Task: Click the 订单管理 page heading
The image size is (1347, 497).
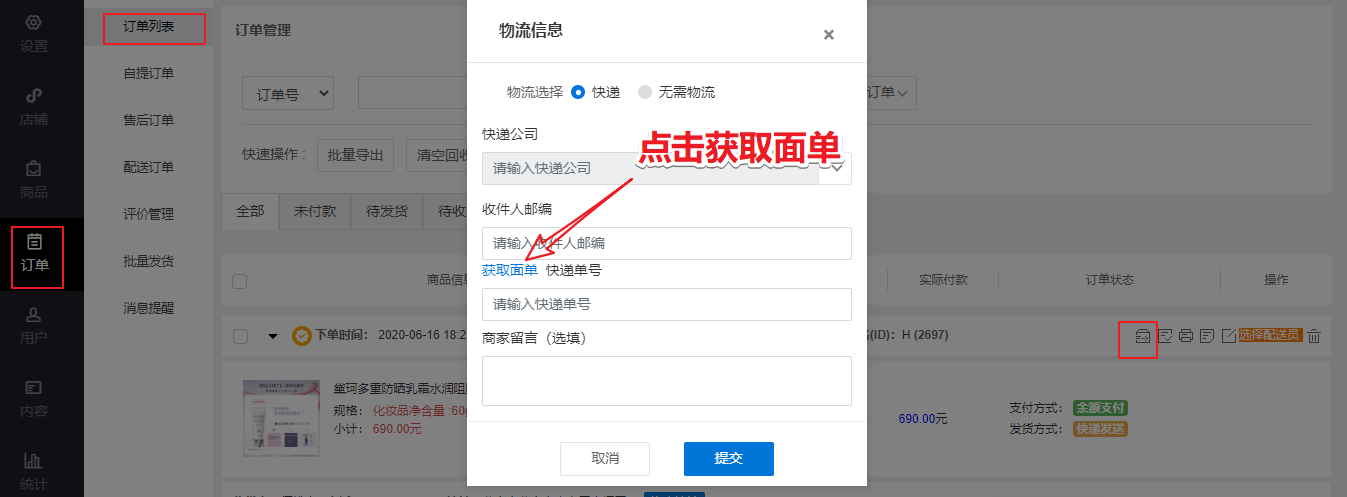Action: (263, 30)
